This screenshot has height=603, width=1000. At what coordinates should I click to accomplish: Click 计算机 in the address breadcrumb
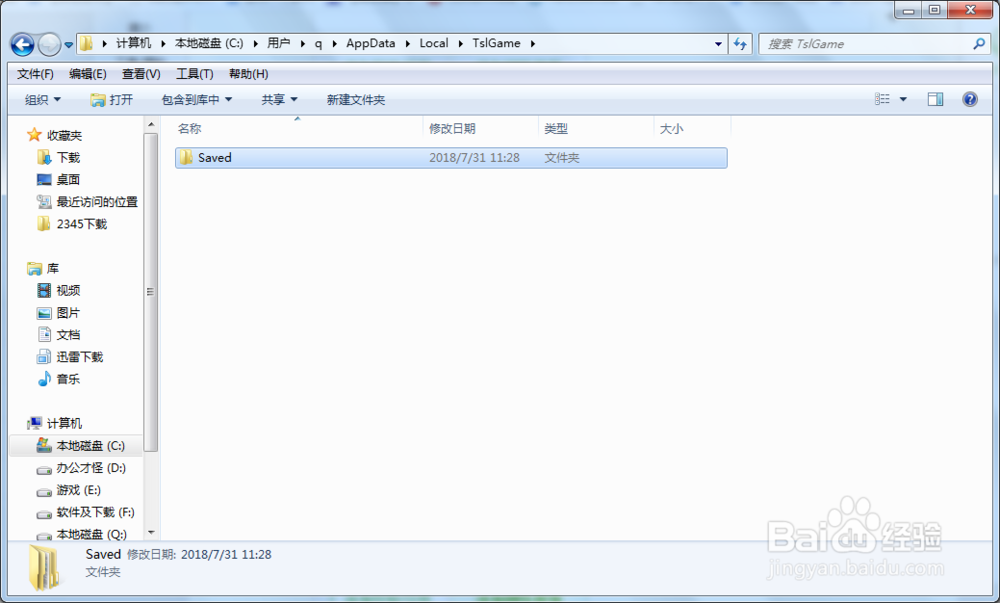point(133,43)
